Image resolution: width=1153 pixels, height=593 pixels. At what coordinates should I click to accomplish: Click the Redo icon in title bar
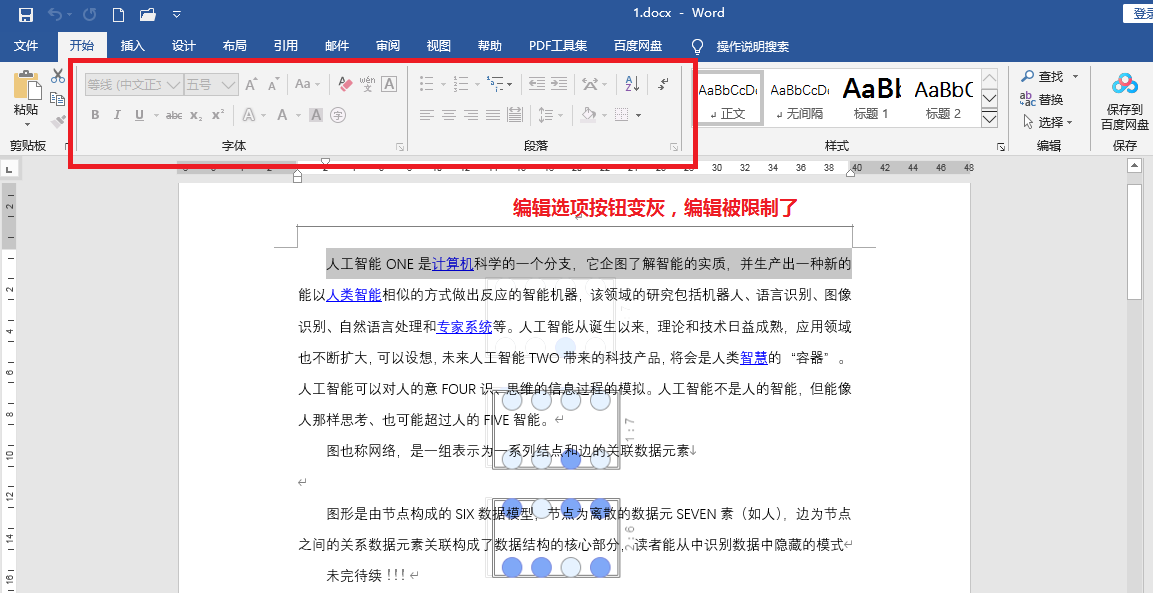(90, 14)
